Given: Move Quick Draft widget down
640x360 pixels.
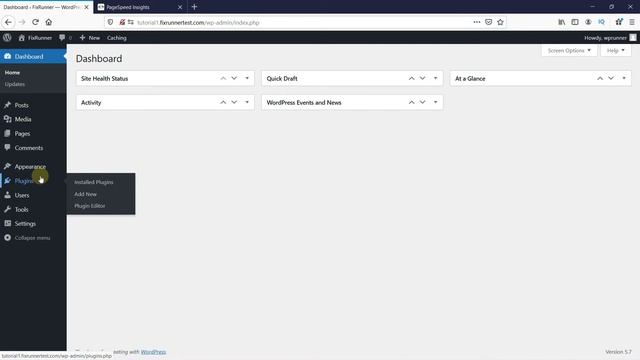Looking at the screenshot, I should (422, 78).
